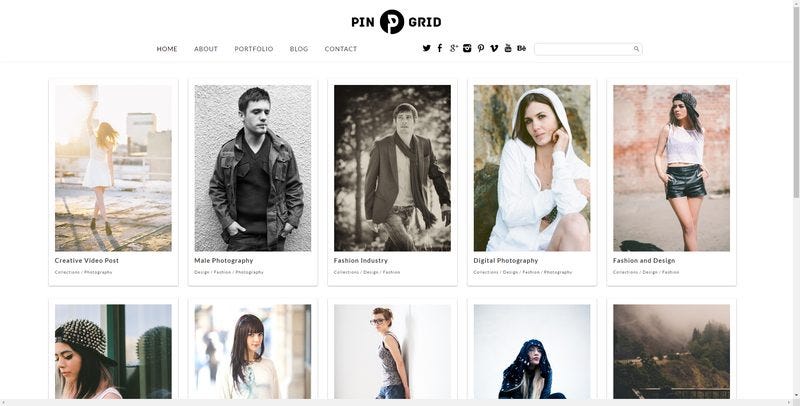
Task: Click the Pin Grid logo
Action: click(x=396, y=22)
